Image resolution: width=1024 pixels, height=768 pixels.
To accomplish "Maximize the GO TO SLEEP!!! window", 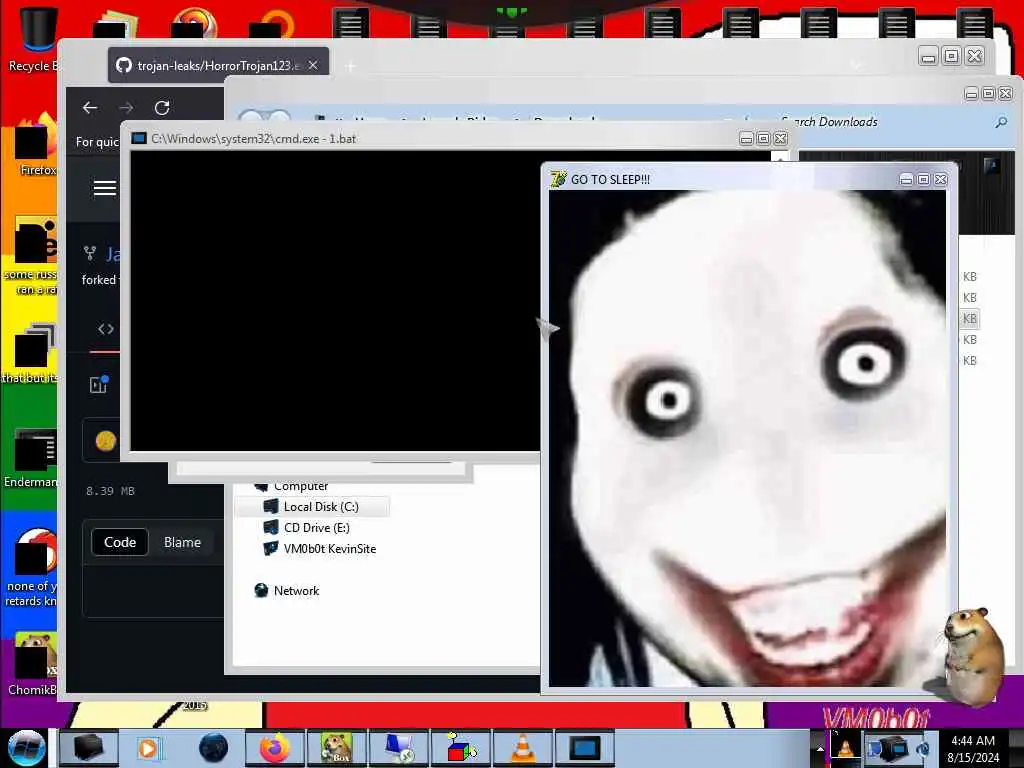I will 923,180.
